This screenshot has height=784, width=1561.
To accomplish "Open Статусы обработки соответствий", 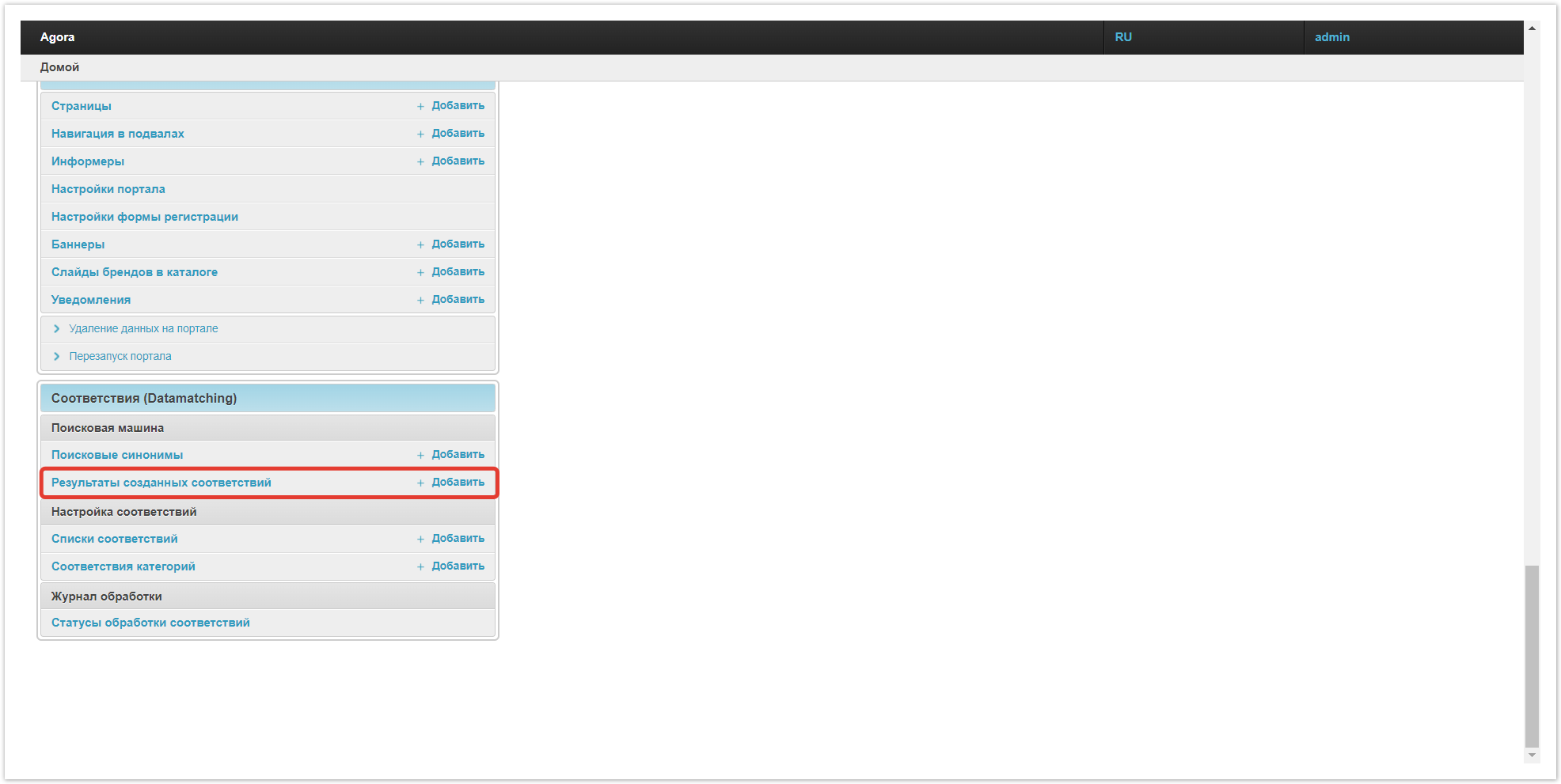I will coord(150,623).
